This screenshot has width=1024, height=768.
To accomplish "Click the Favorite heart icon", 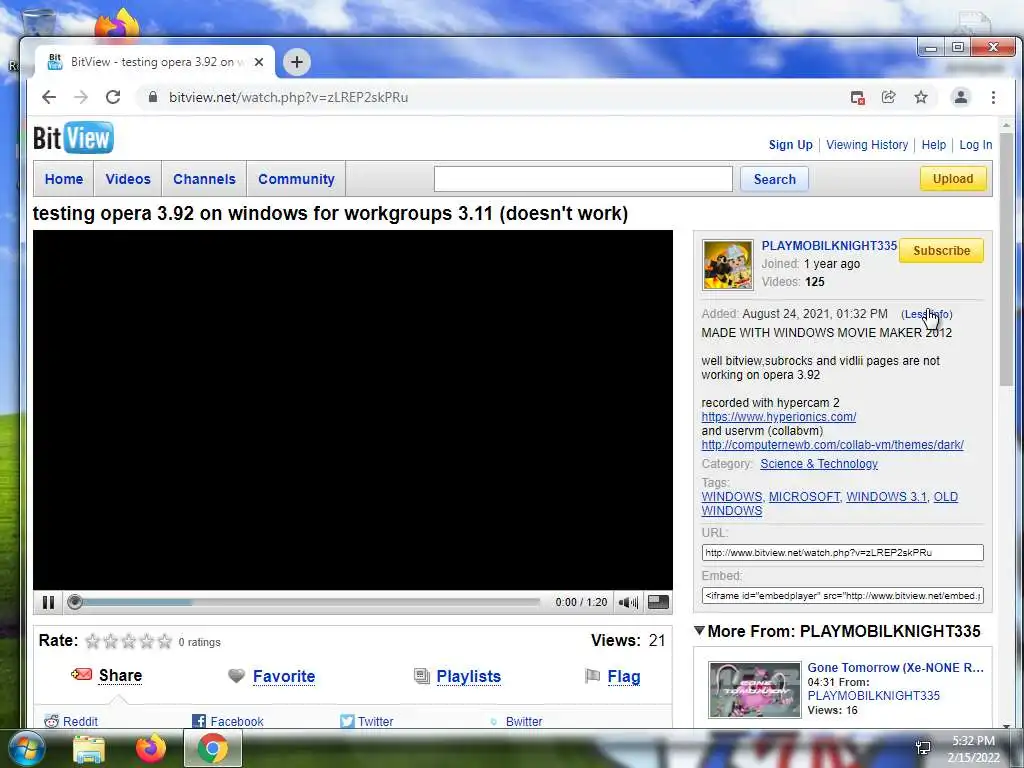I will point(236,676).
